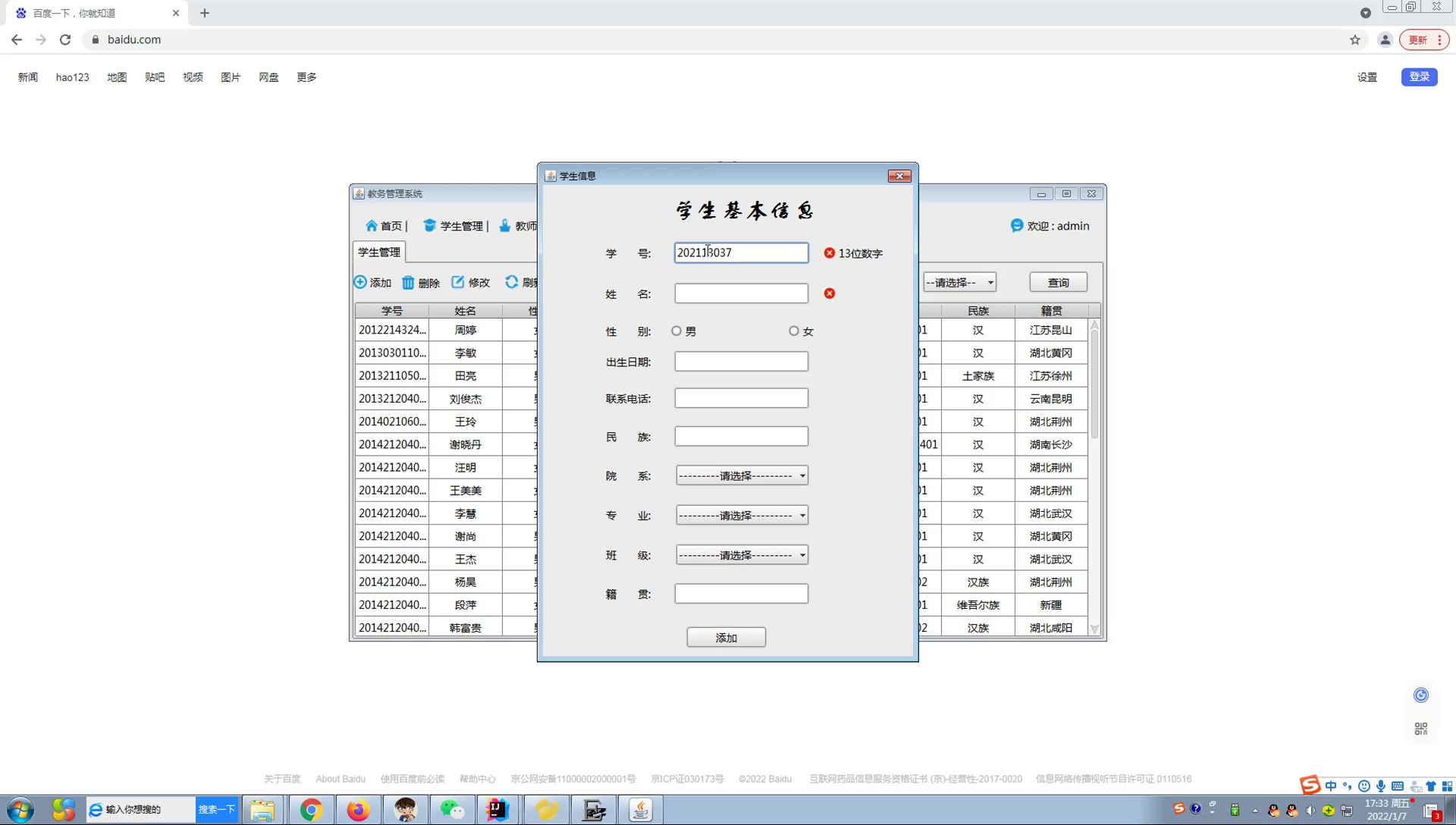Click the 民族 input field
Screen dimensions: 1456x825
tap(742, 436)
